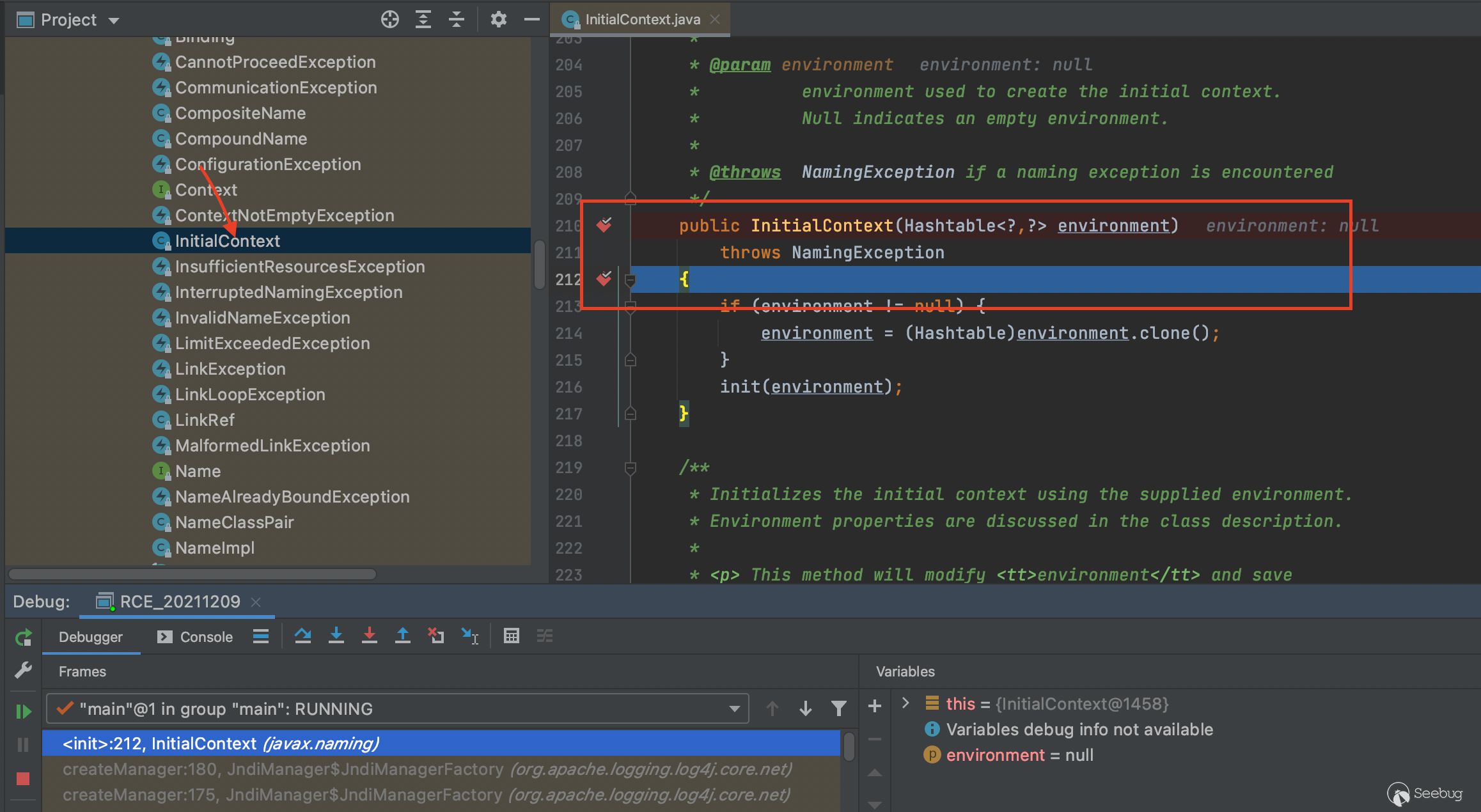Toggle the breakpoint on line 212
1481x812 pixels.
(604, 279)
